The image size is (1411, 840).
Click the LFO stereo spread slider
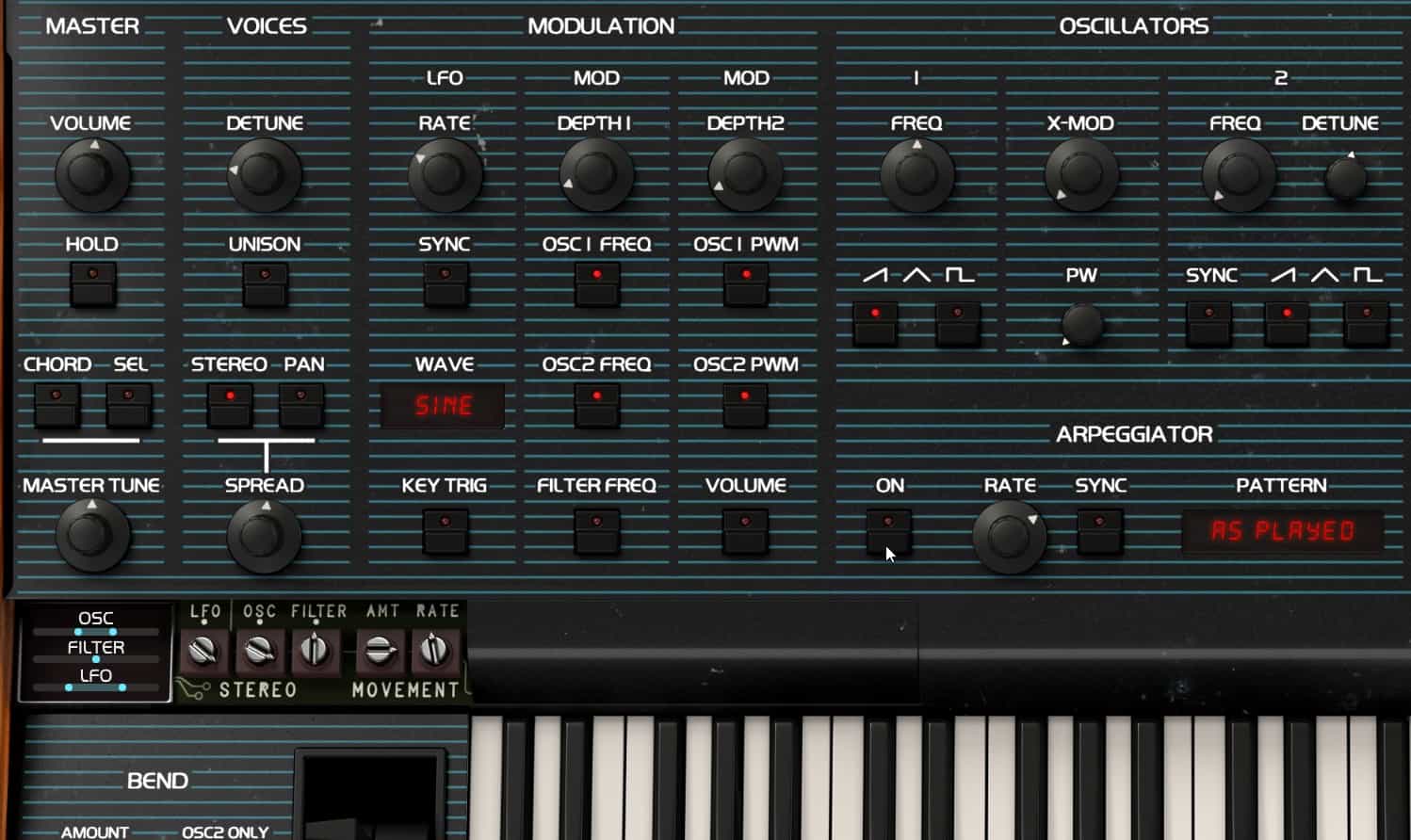click(96, 687)
